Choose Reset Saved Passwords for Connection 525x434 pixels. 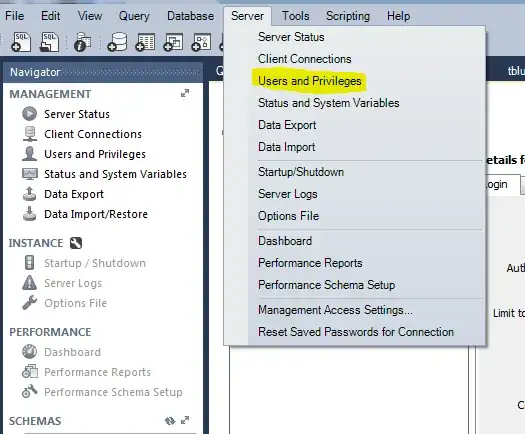(x=356, y=332)
